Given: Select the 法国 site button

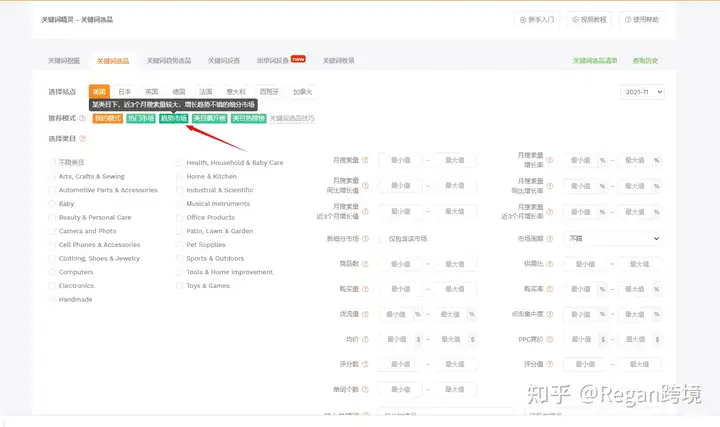Looking at the screenshot, I should click(206, 92).
